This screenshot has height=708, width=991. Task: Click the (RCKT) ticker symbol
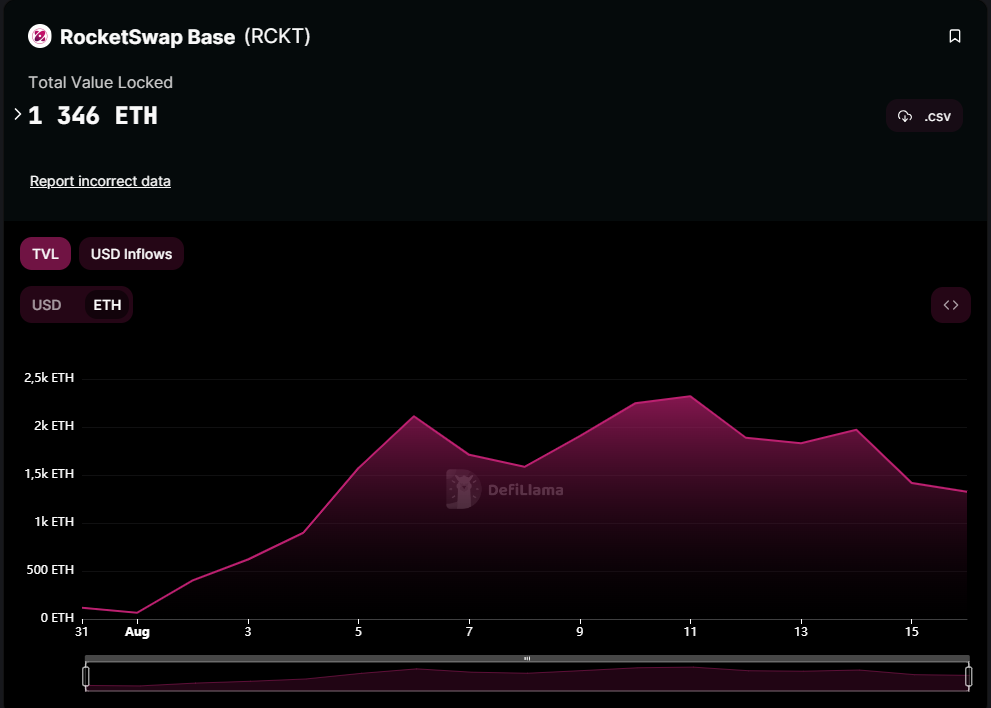point(277,37)
